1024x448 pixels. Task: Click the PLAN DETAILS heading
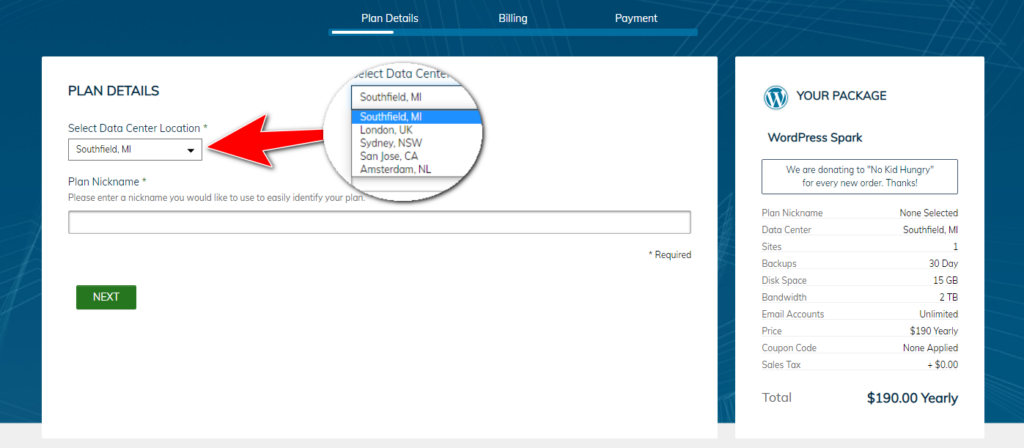coord(114,91)
